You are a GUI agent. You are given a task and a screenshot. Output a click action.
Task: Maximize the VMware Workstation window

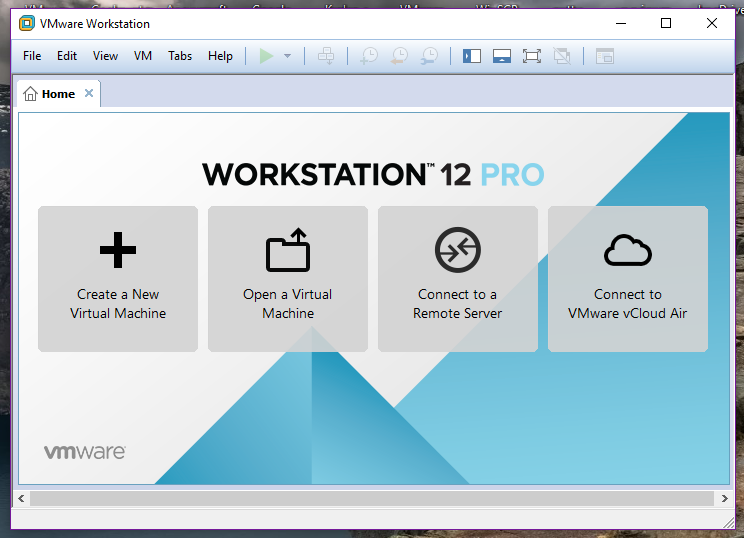[666, 23]
